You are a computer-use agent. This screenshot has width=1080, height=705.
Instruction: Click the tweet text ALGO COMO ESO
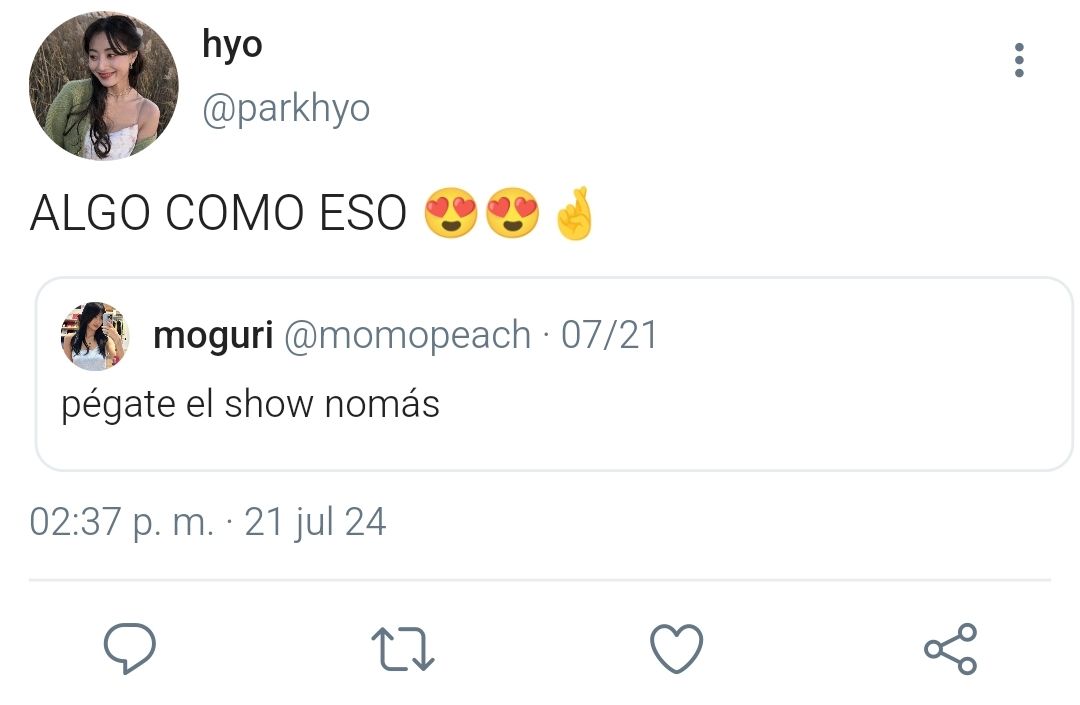click(x=218, y=213)
